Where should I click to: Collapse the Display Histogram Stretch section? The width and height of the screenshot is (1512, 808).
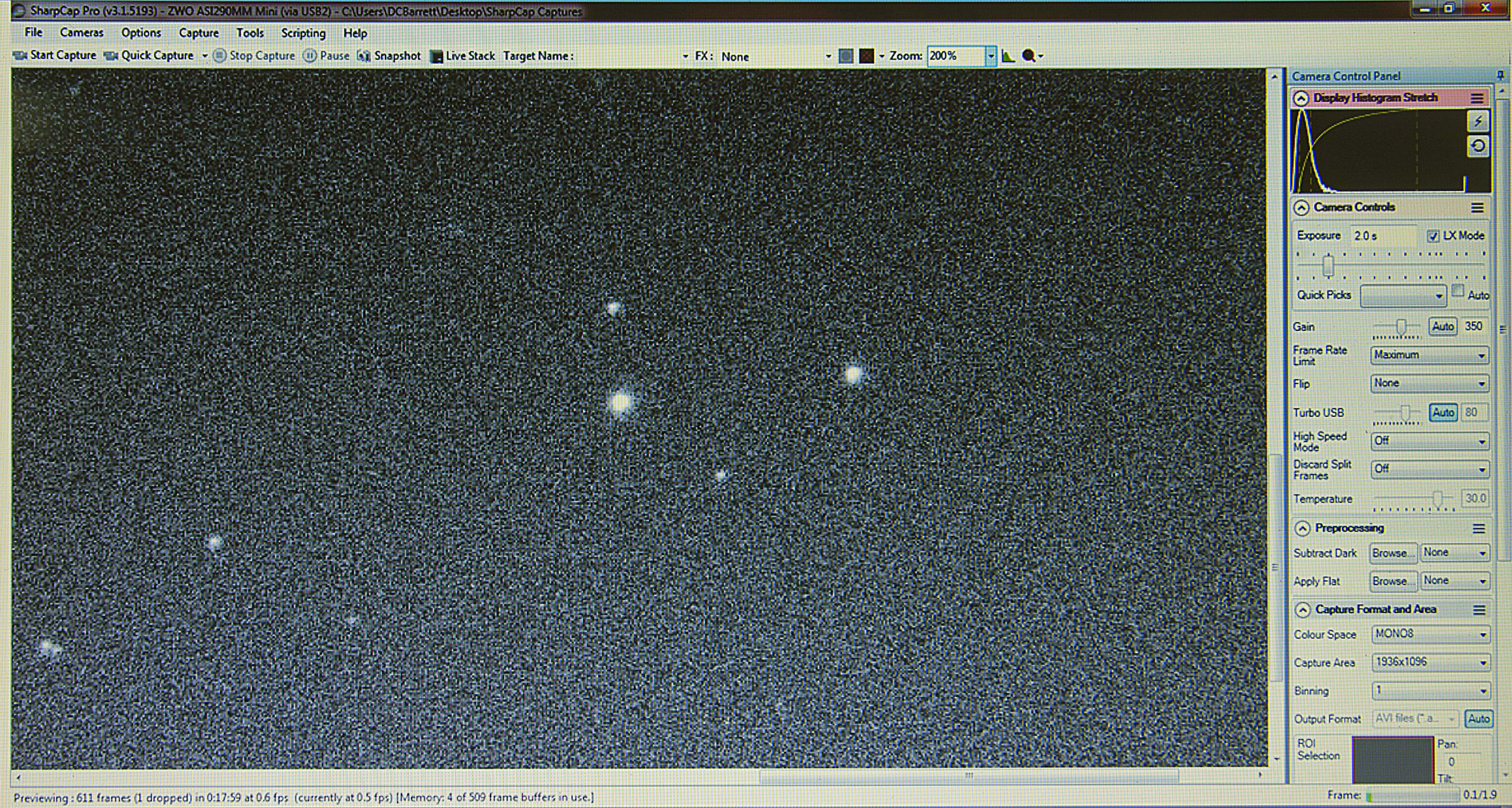1301,98
